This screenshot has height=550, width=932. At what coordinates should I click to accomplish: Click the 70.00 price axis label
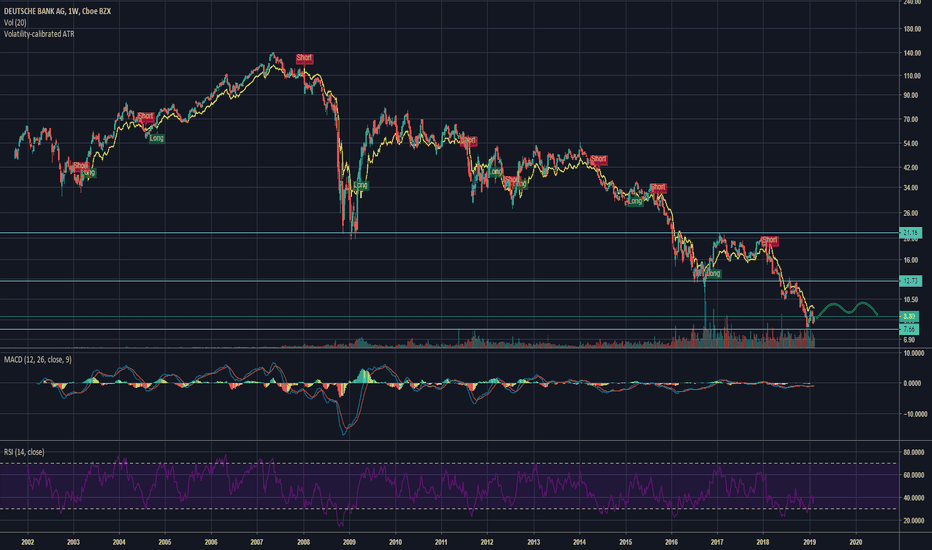coord(911,120)
